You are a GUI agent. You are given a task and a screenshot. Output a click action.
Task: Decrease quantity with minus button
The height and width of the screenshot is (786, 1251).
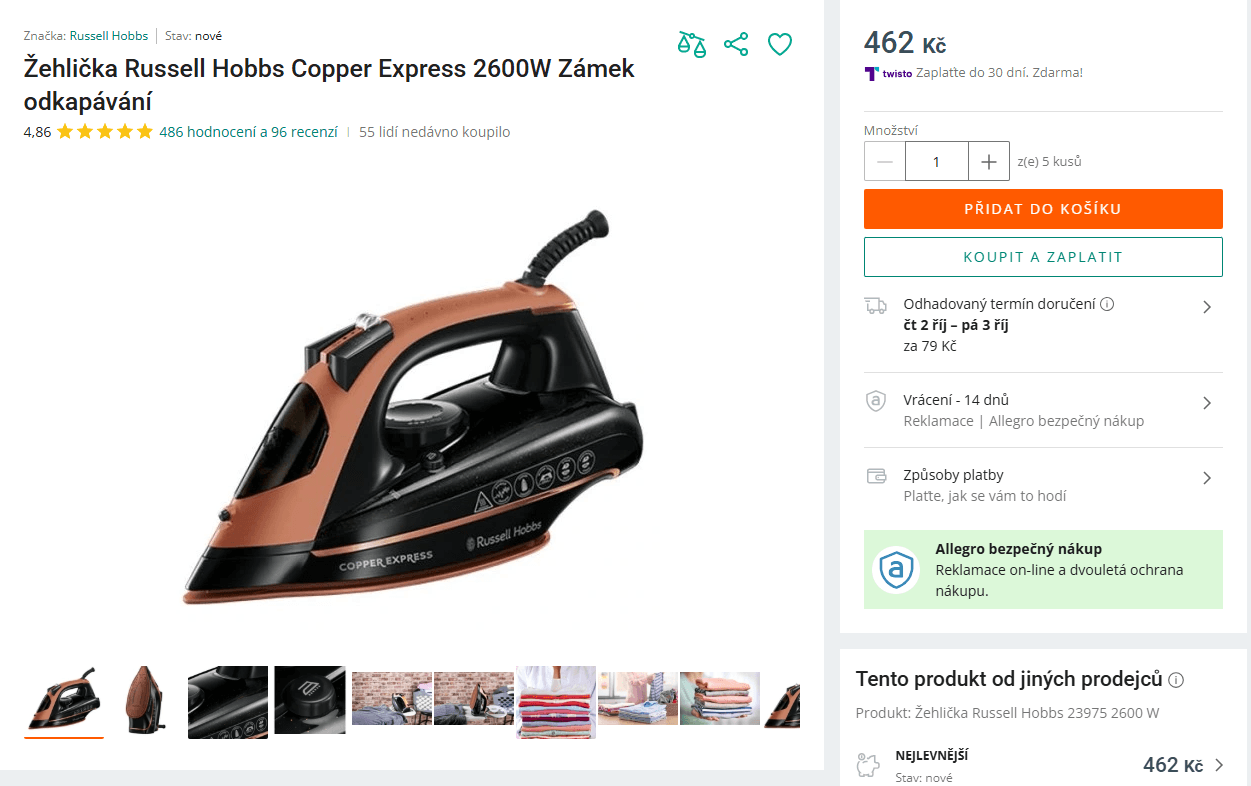885,161
